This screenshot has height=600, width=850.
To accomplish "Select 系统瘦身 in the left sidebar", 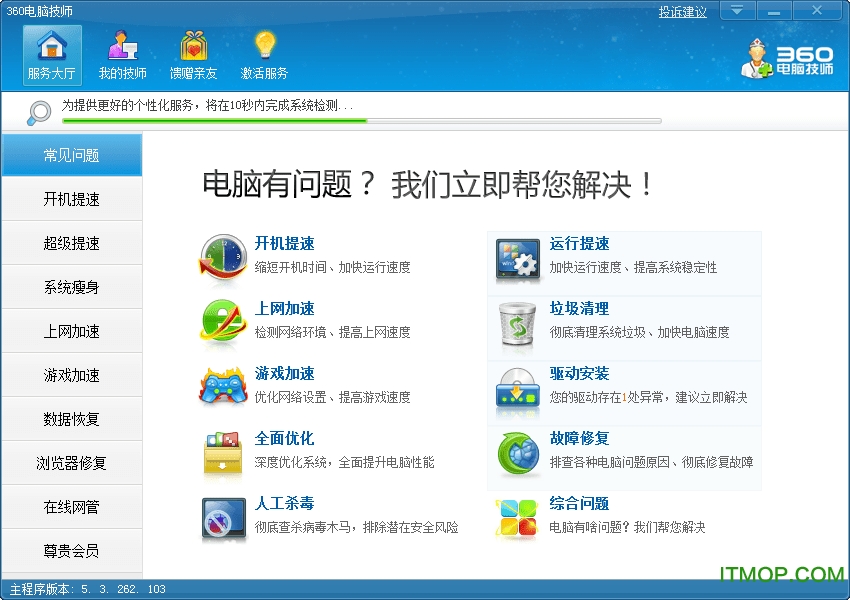I will (71, 287).
